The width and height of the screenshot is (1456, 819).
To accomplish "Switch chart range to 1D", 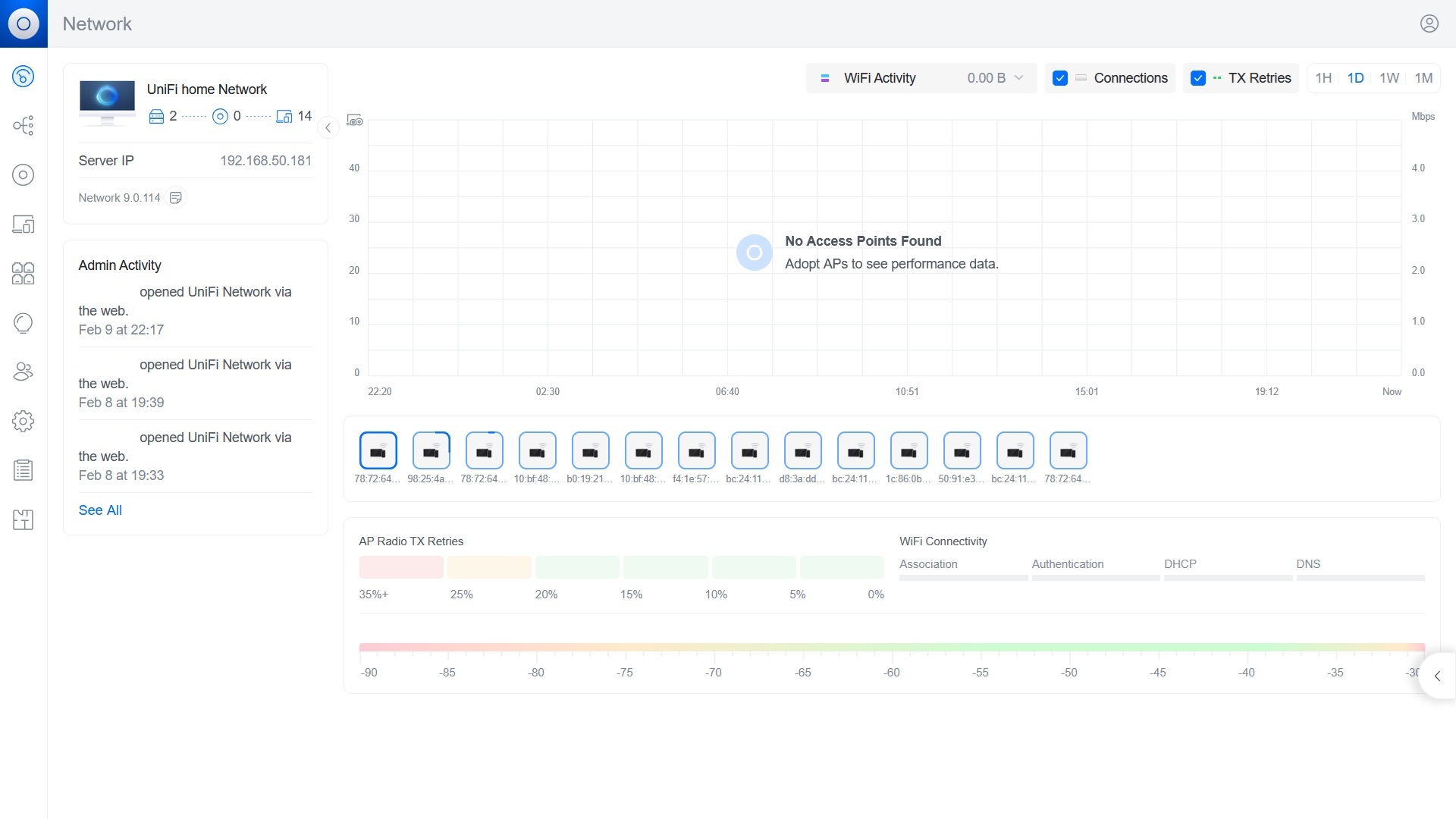I will coord(1355,78).
